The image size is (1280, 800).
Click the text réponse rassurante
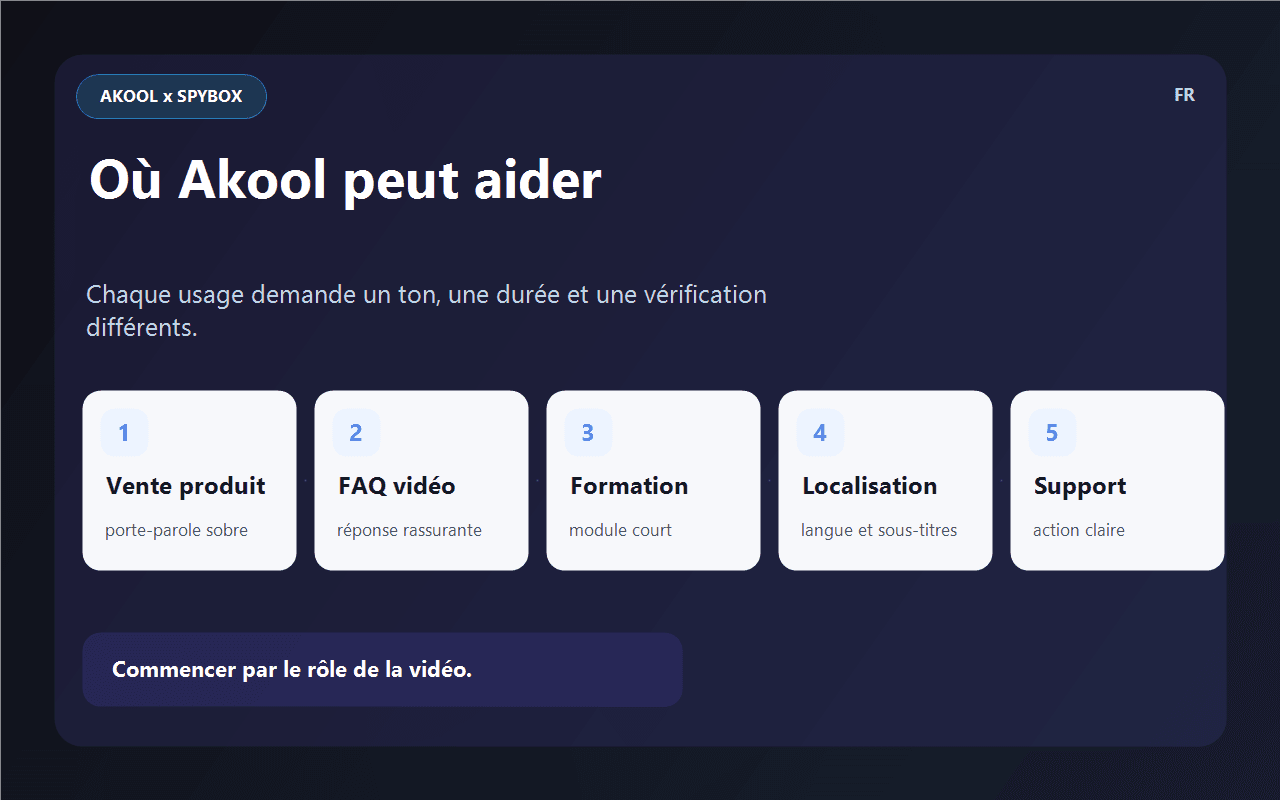[x=409, y=531]
